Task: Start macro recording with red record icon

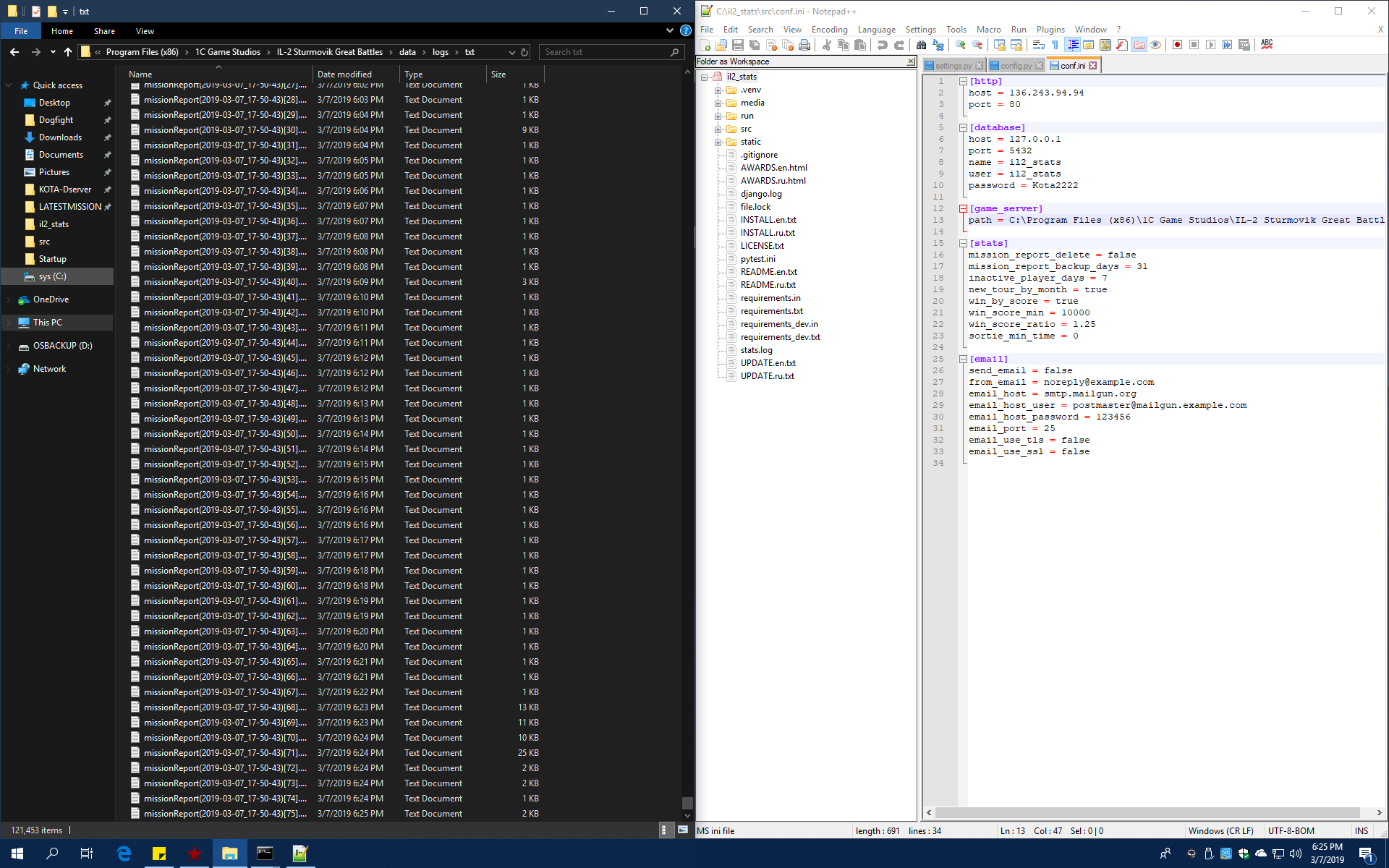Action: [x=1177, y=45]
